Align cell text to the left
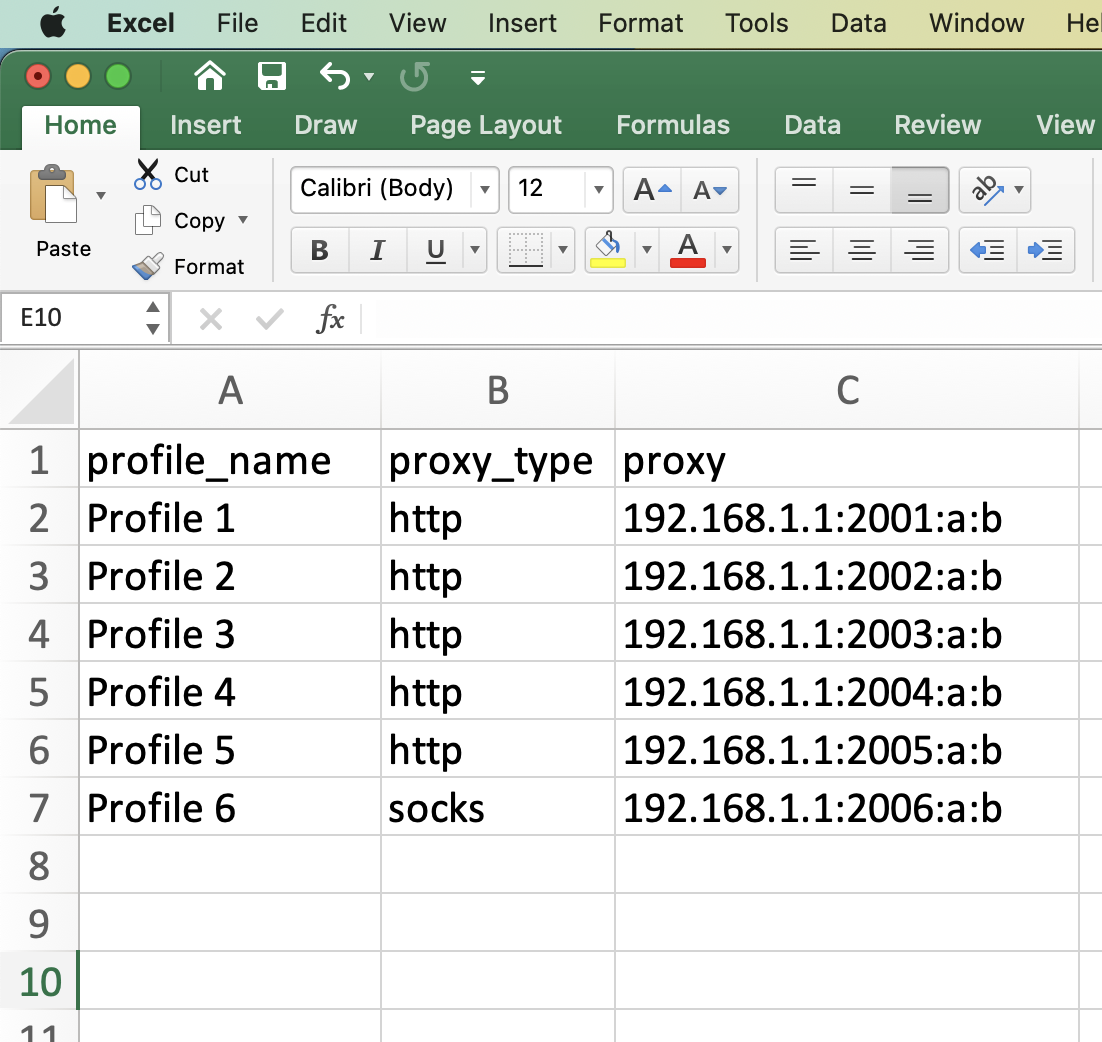 pyautogui.click(x=804, y=249)
